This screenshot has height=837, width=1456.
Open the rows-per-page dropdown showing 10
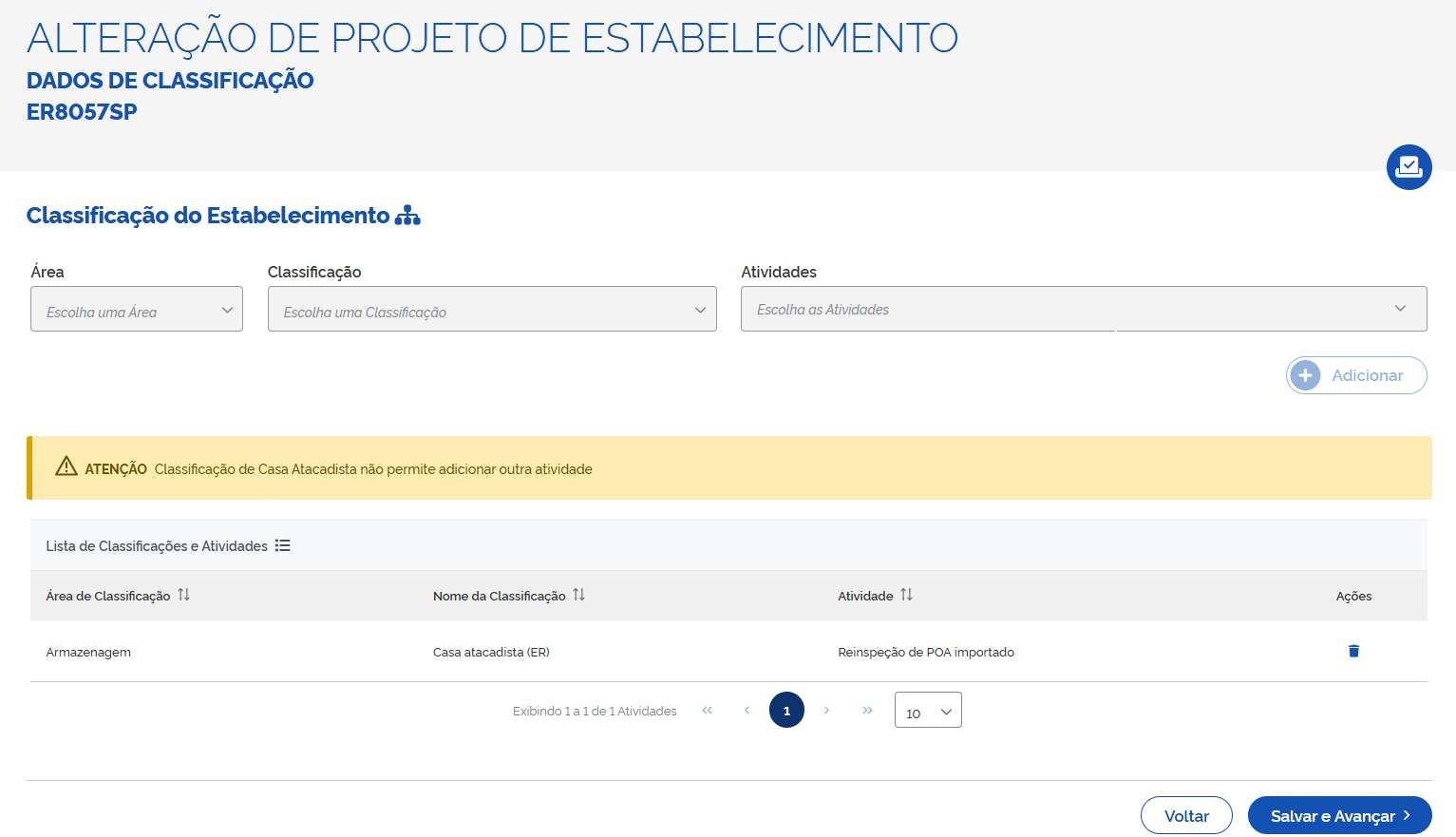(x=928, y=711)
